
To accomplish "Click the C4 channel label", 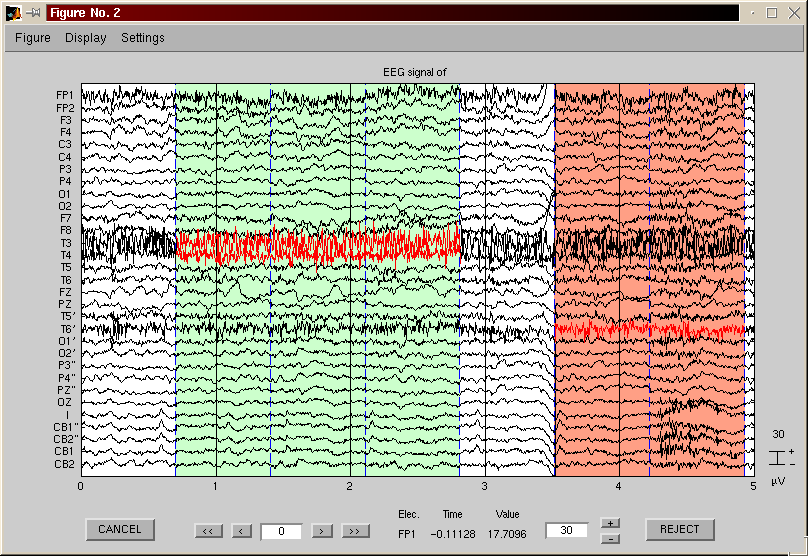I will pos(65,157).
